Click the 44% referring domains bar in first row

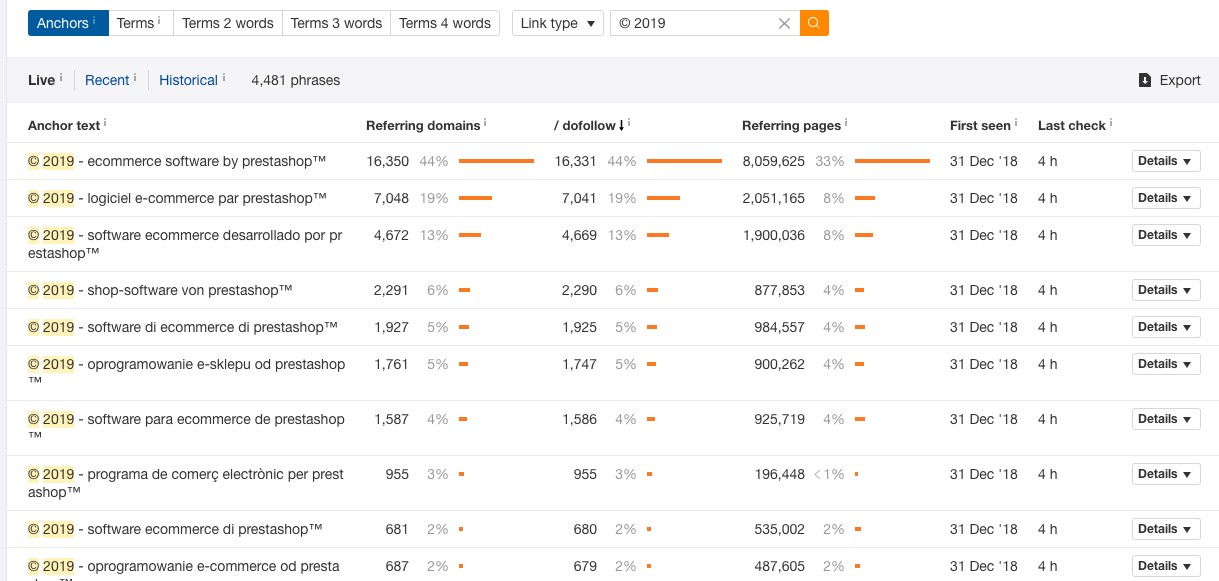tap(496, 161)
